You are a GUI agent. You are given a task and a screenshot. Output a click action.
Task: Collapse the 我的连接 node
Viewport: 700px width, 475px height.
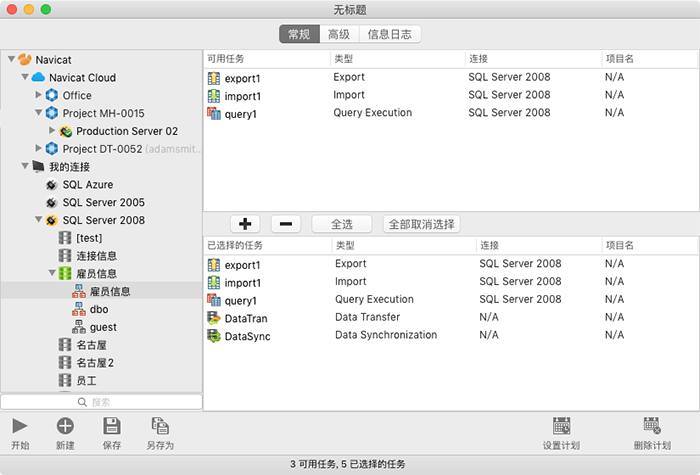click(x=25, y=166)
